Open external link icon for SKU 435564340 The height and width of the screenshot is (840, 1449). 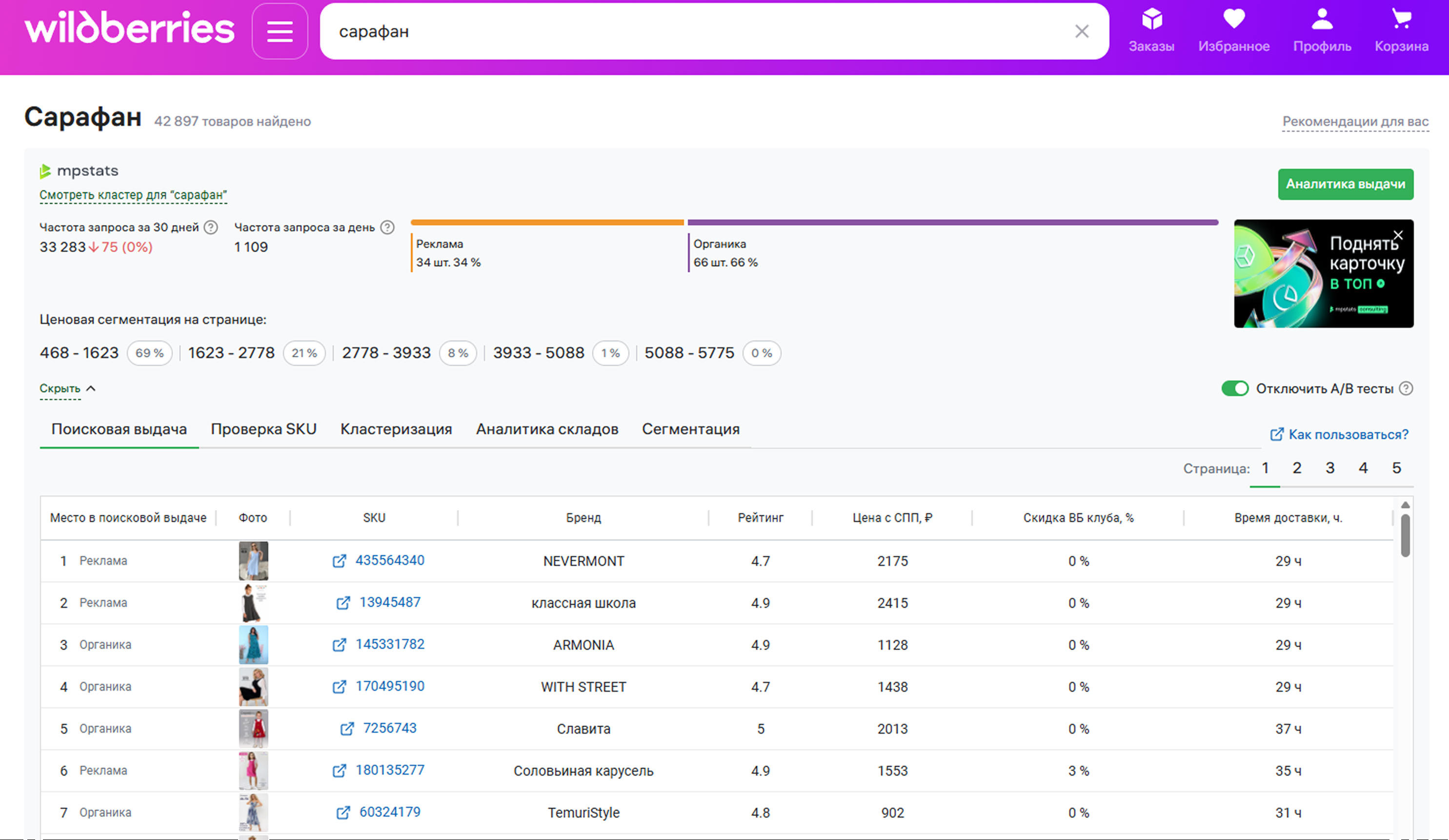coord(339,560)
